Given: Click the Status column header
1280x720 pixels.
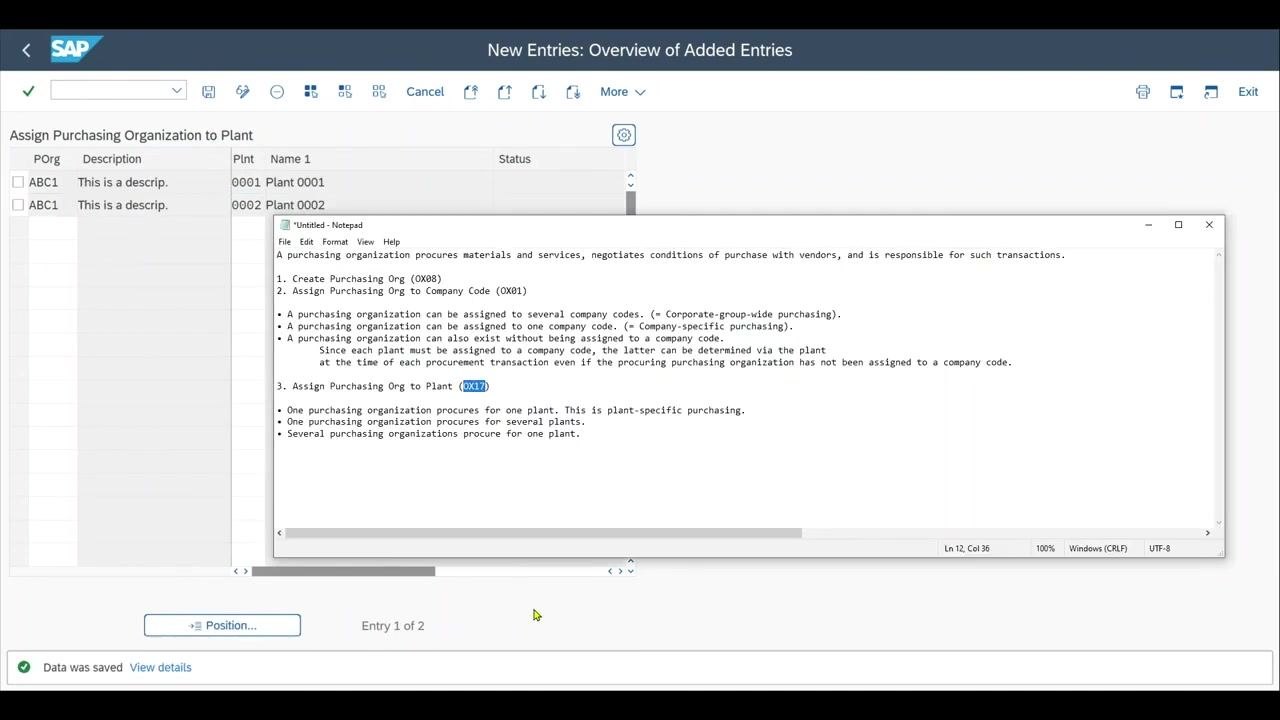Looking at the screenshot, I should [x=514, y=159].
